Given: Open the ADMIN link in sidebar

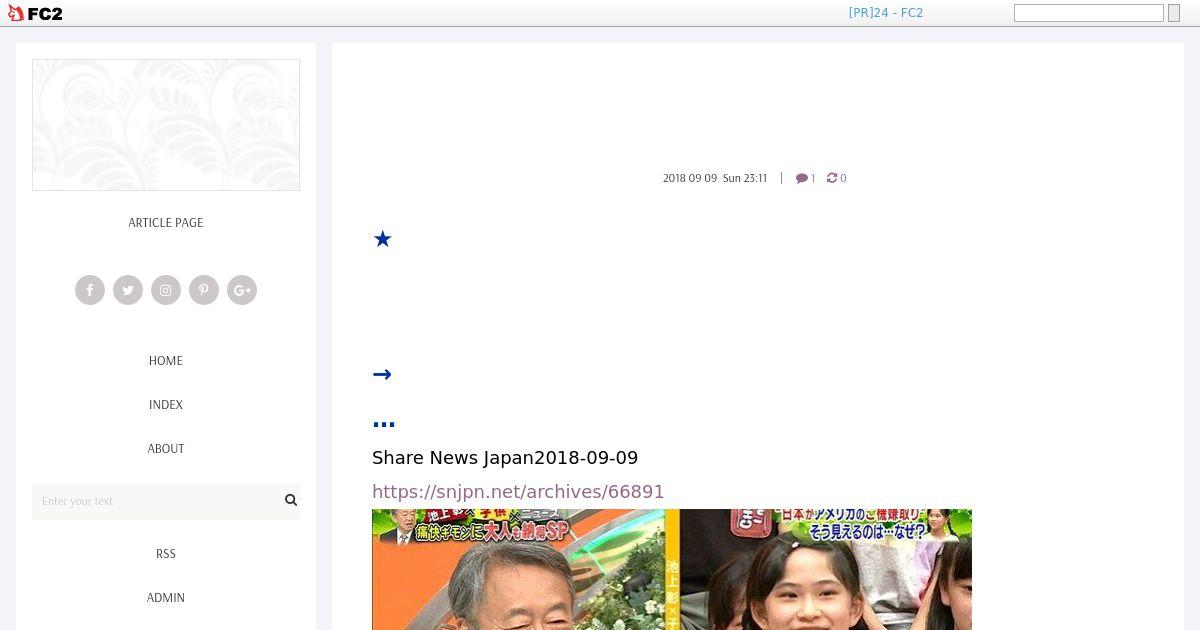Looking at the screenshot, I should click(x=166, y=598).
